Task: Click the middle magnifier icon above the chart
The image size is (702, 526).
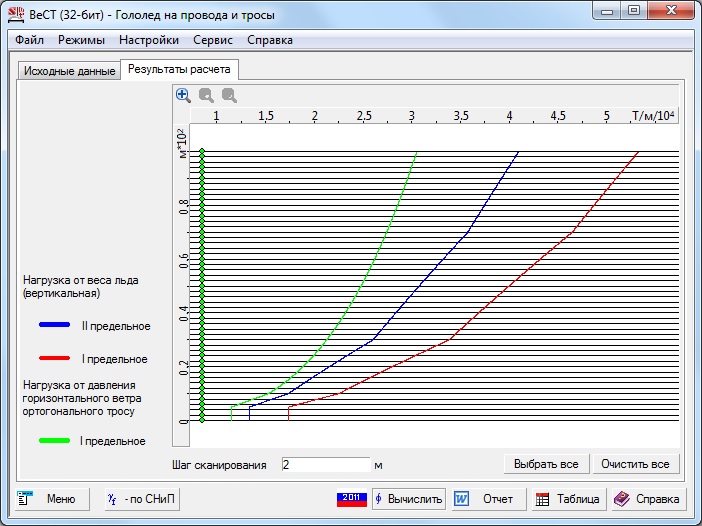Action: (x=206, y=95)
